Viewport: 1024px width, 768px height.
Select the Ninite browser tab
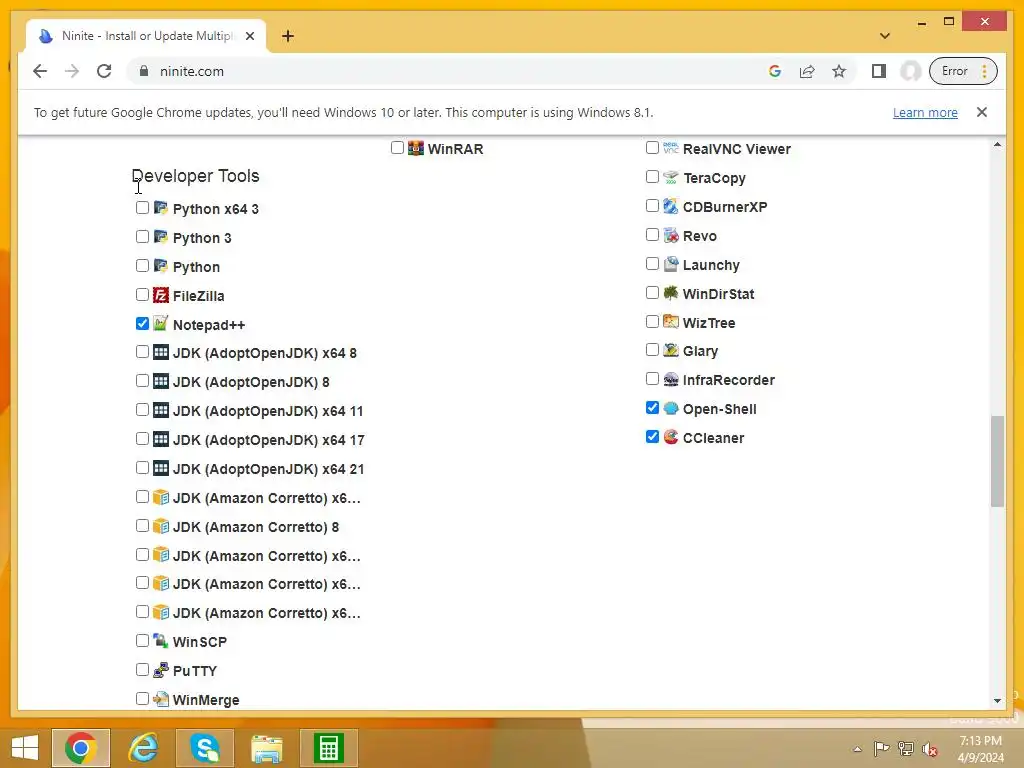point(146,36)
